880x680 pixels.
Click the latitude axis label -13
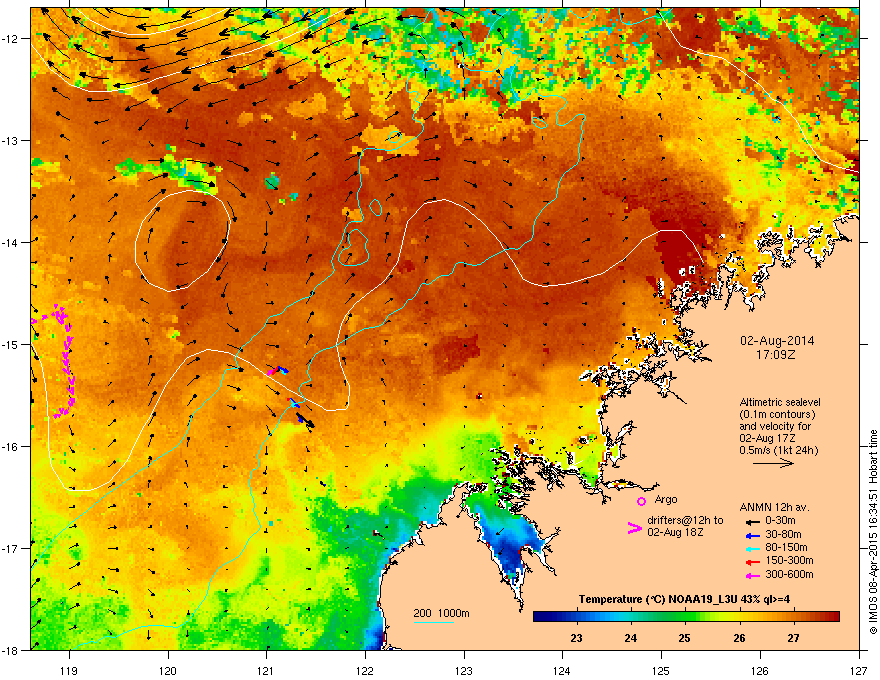(11, 140)
